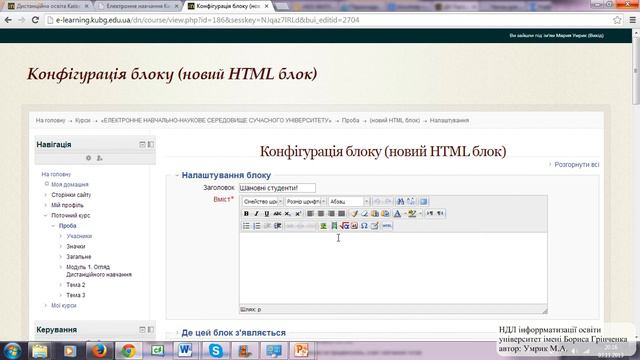Viewport: 640px width, 360px height.
Task: Click the Заголовок title input field
Action: pyautogui.click(x=277, y=188)
